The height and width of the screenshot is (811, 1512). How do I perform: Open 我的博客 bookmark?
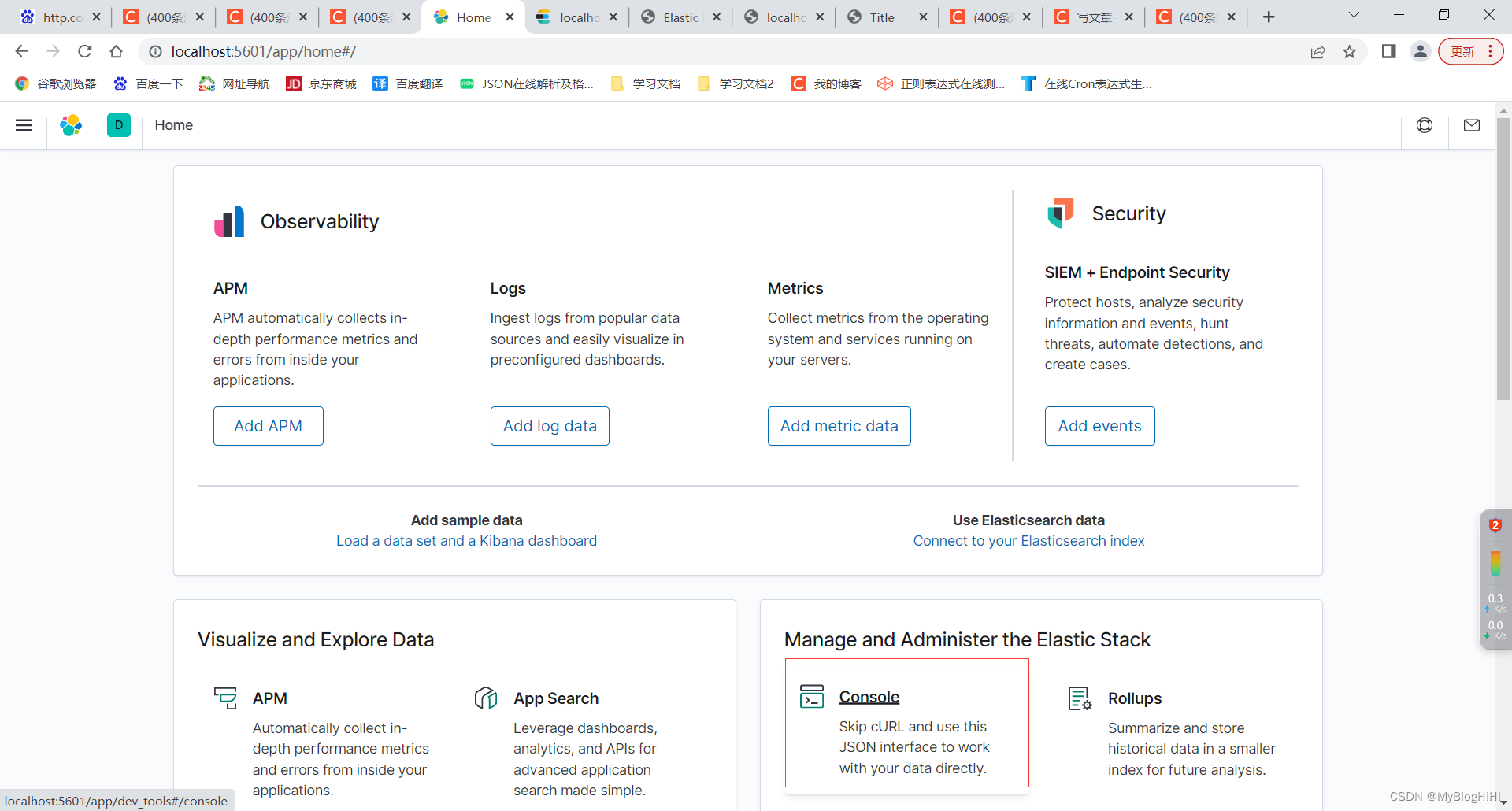click(826, 83)
